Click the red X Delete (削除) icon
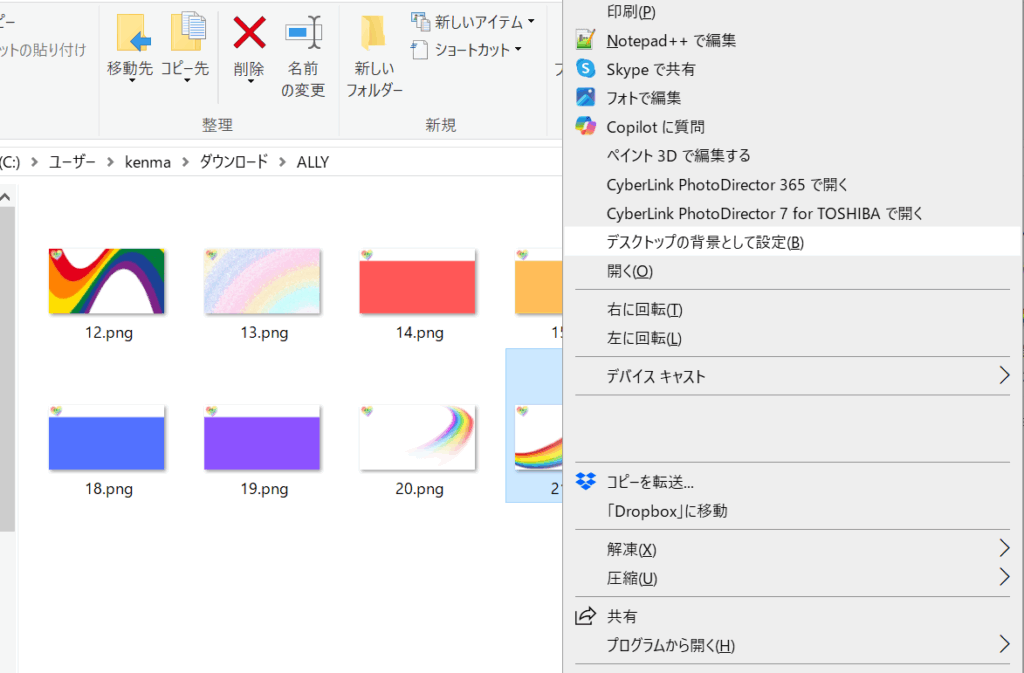This screenshot has height=673, width=1024. pos(249,33)
